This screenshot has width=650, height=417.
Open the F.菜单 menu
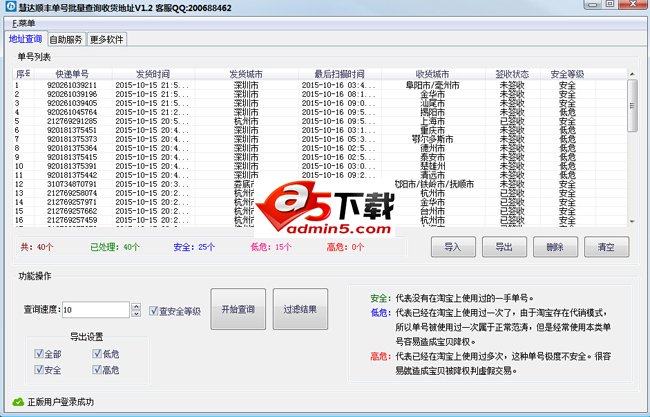coord(24,24)
